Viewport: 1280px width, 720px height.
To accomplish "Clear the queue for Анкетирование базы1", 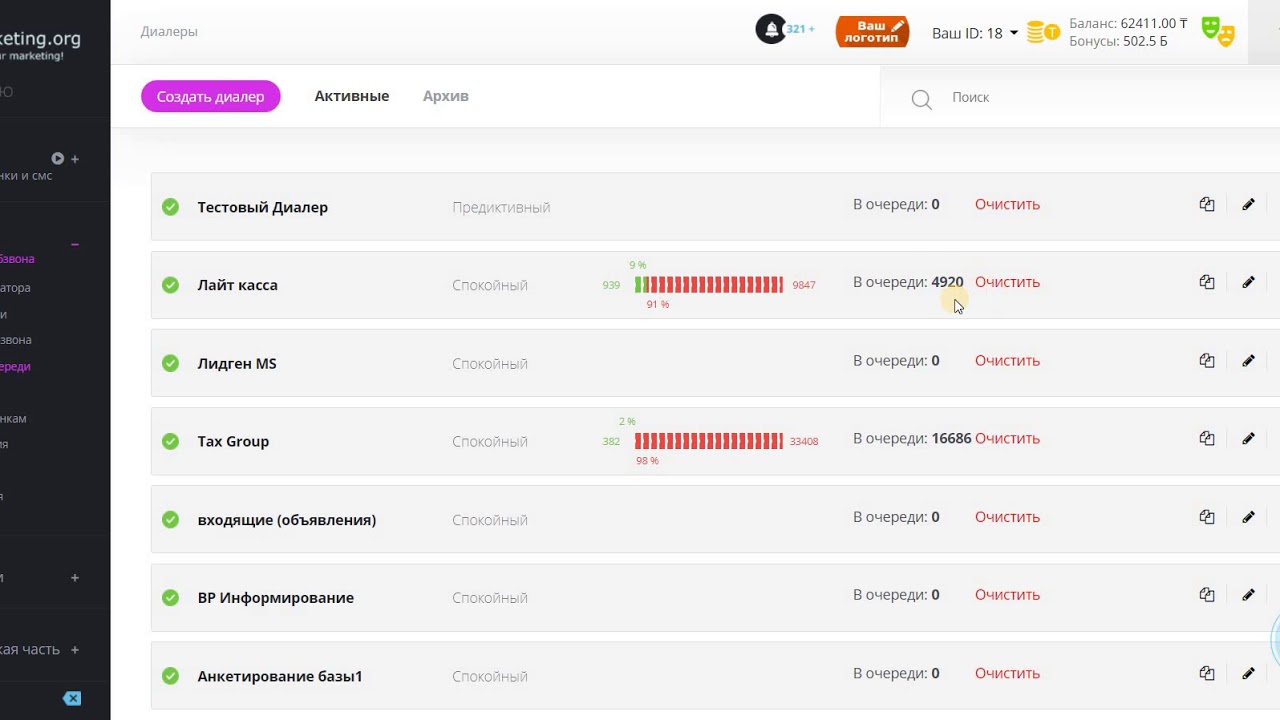I will pyautogui.click(x=1007, y=673).
